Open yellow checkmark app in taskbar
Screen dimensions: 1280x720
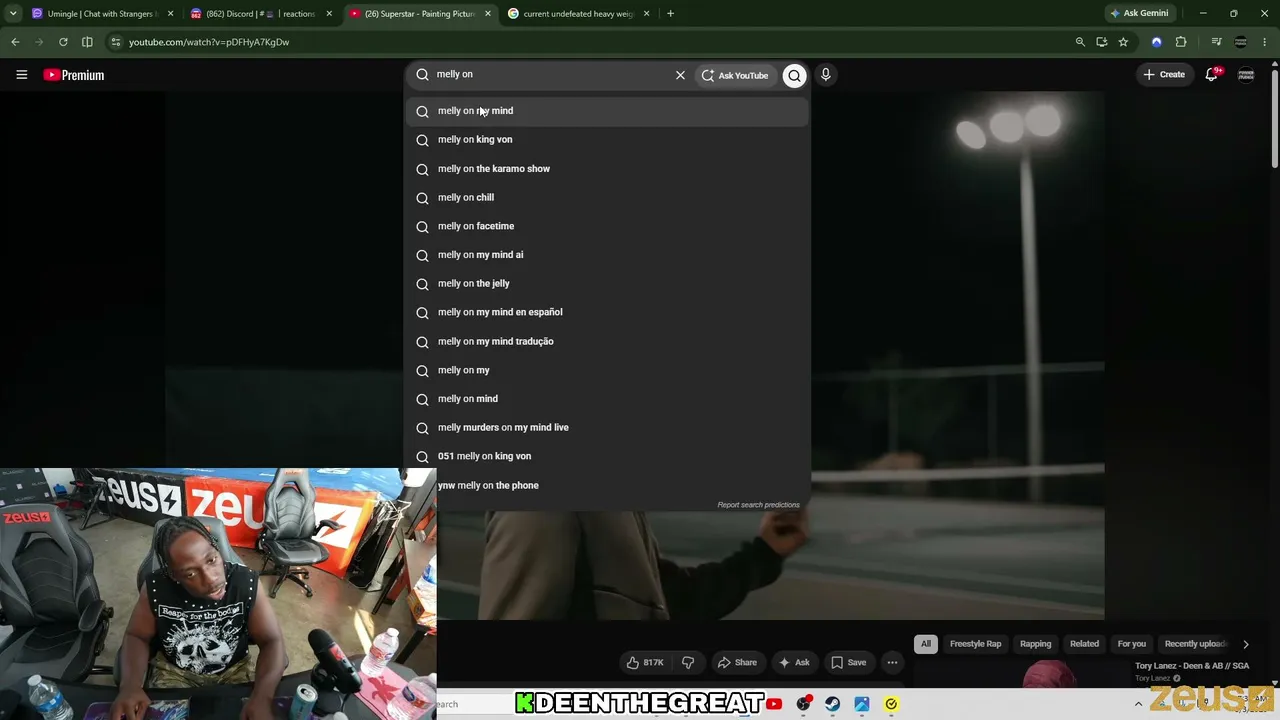pos(891,704)
